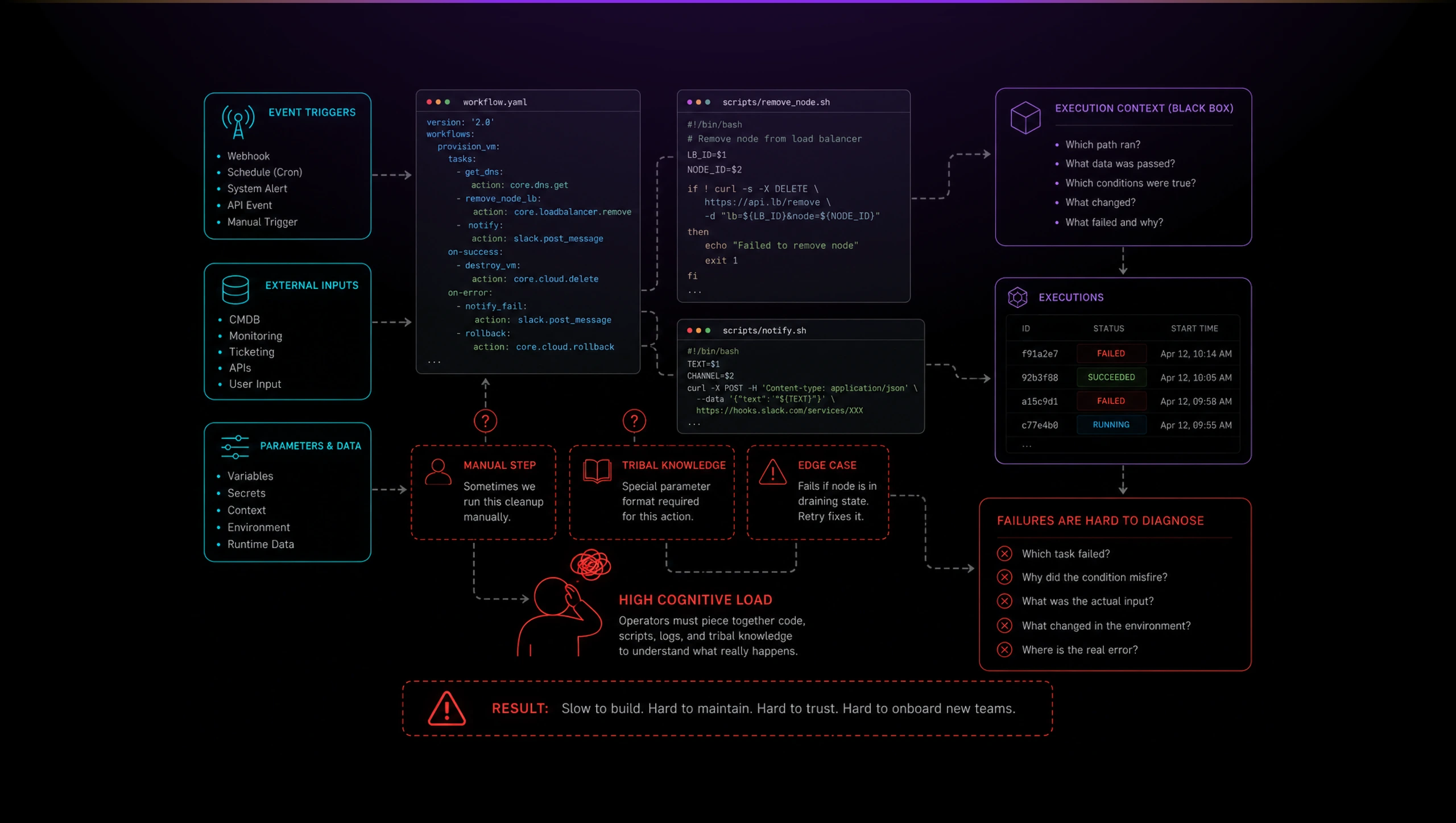1456x823 pixels.
Task: Click red dot on workflow.yaml window
Action: 429,102
